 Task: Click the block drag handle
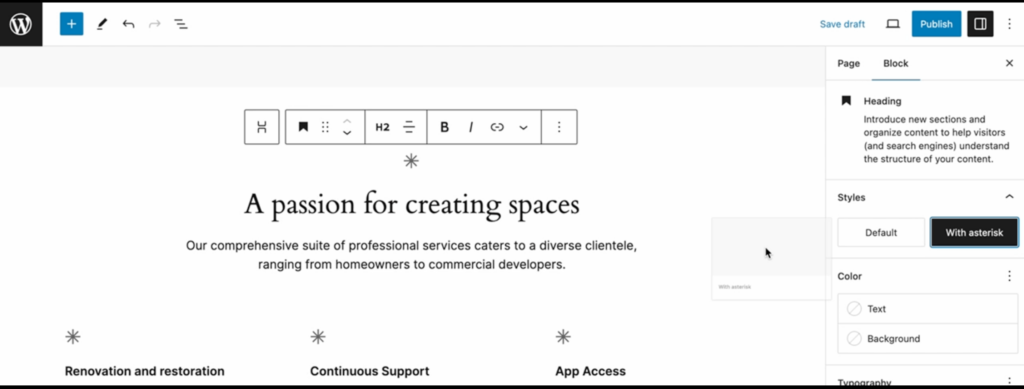click(325, 127)
